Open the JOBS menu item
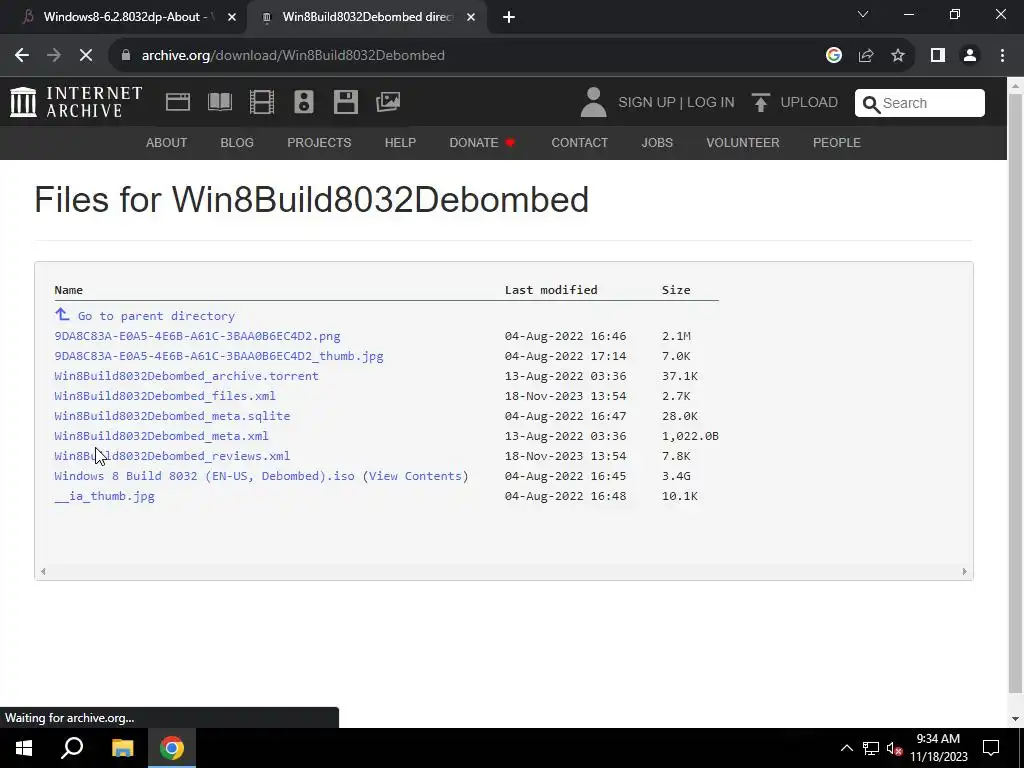 coord(657,142)
